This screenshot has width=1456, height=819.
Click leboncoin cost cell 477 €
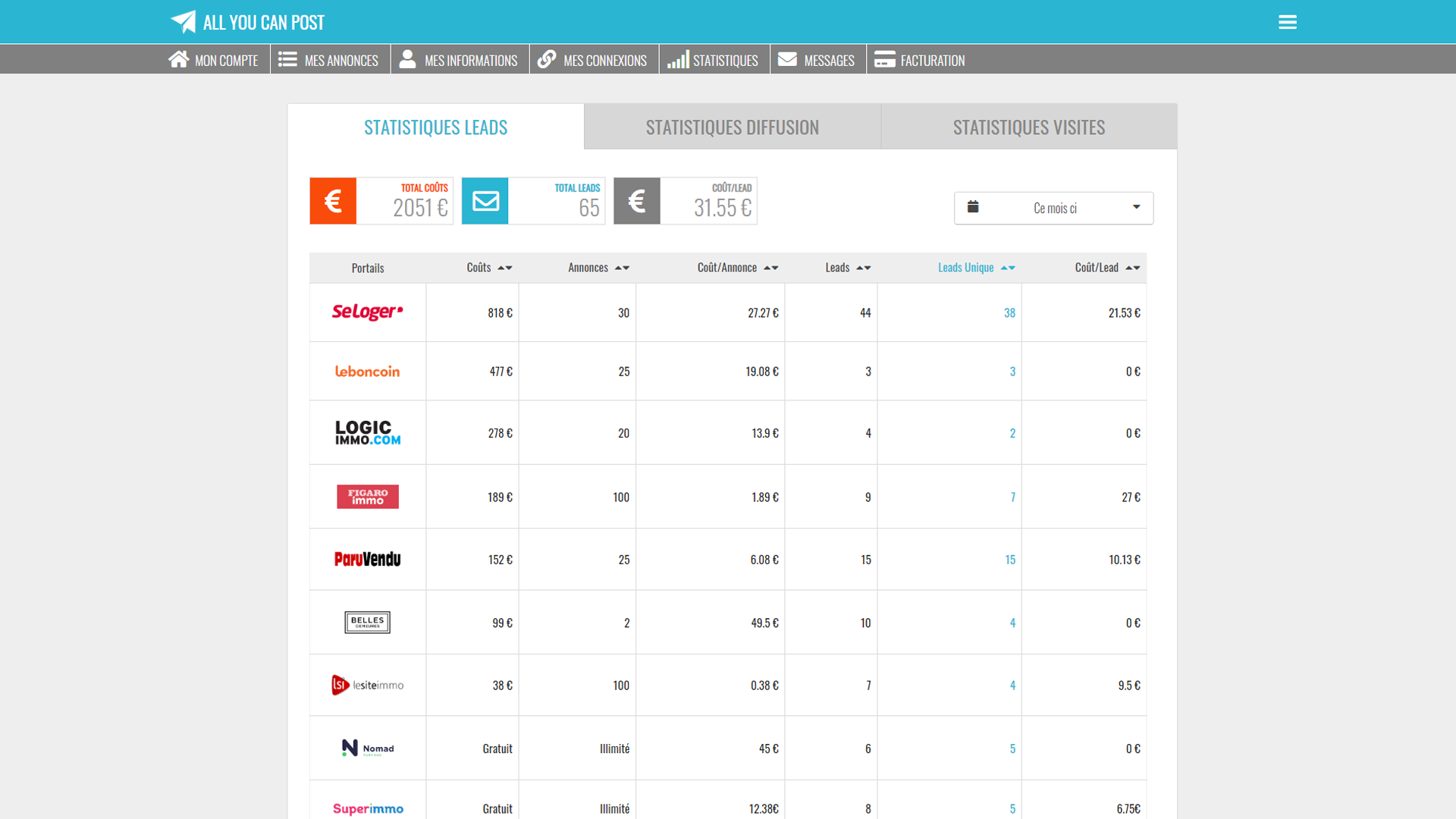pyautogui.click(x=500, y=372)
